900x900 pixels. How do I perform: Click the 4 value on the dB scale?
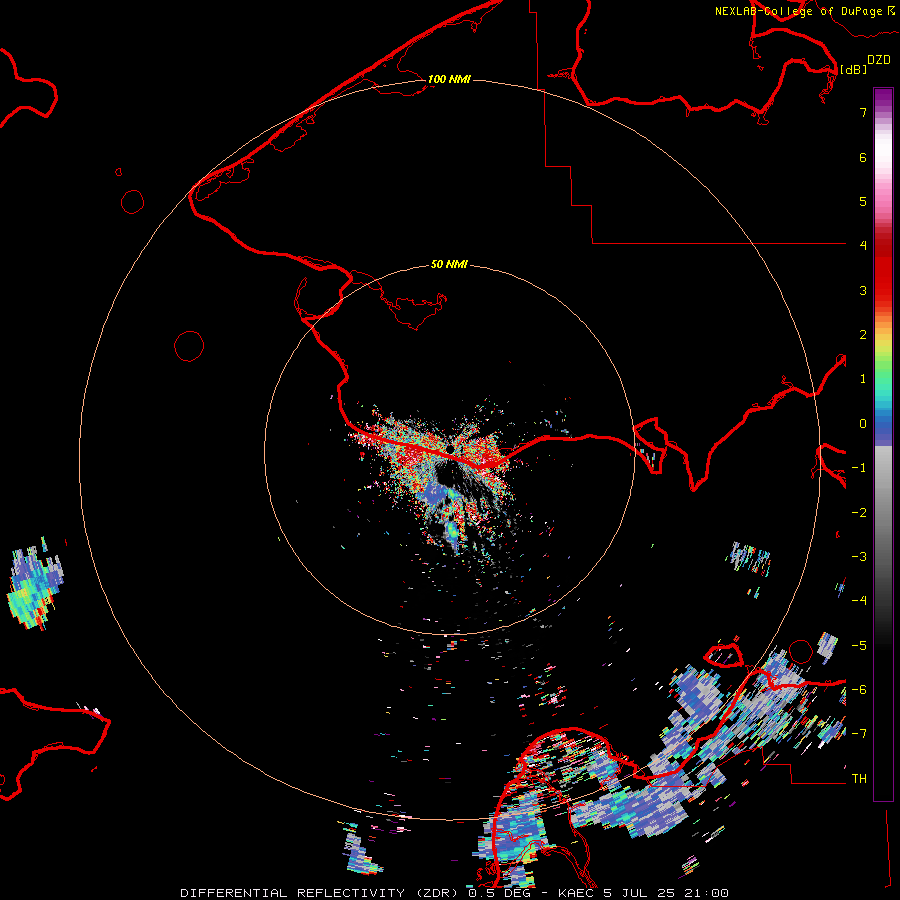(x=863, y=246)
